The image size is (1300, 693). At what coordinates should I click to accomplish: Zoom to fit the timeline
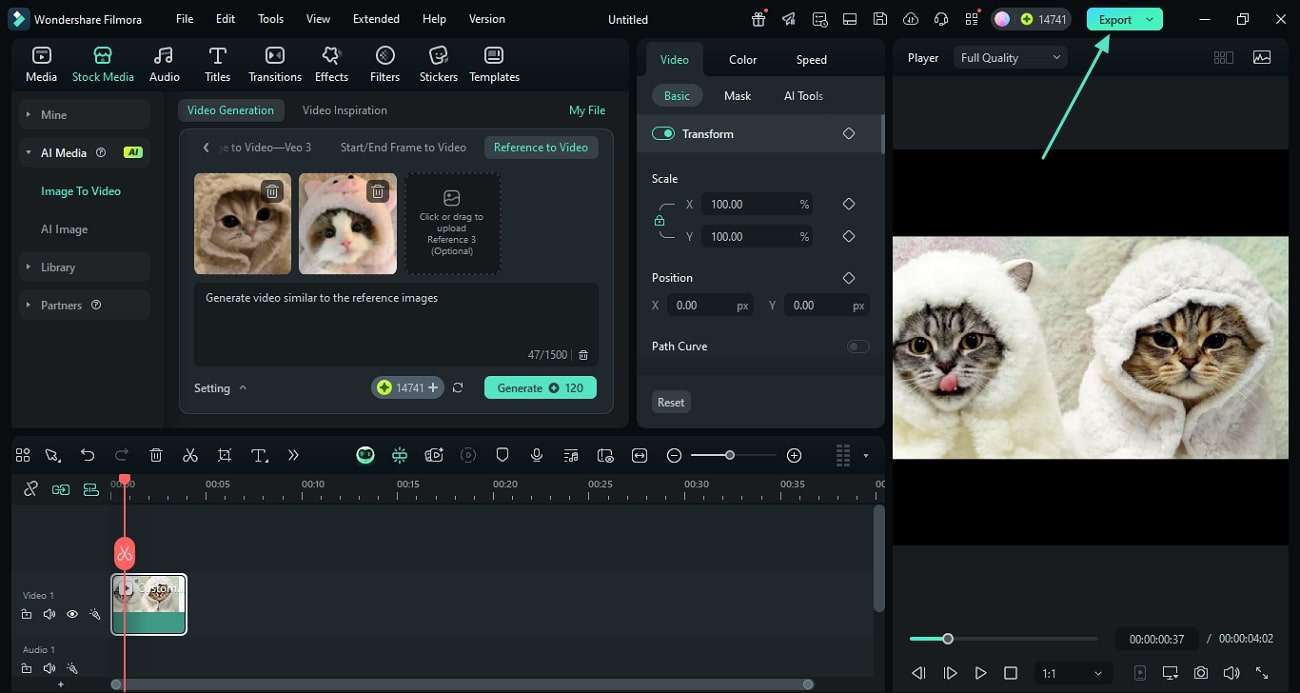click(x=640, y=455)
